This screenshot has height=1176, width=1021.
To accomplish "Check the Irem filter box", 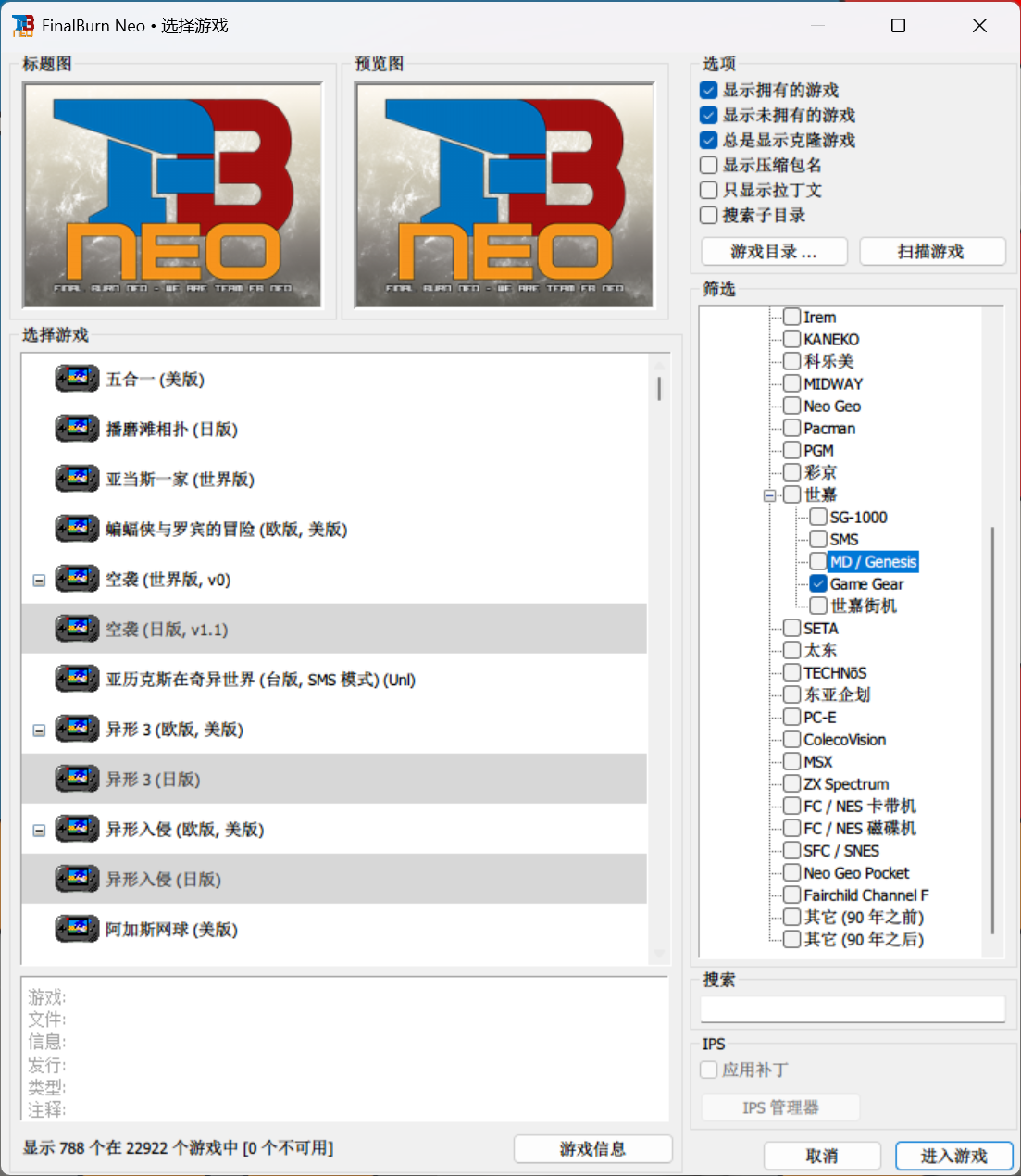I will (x=792, y=317).
